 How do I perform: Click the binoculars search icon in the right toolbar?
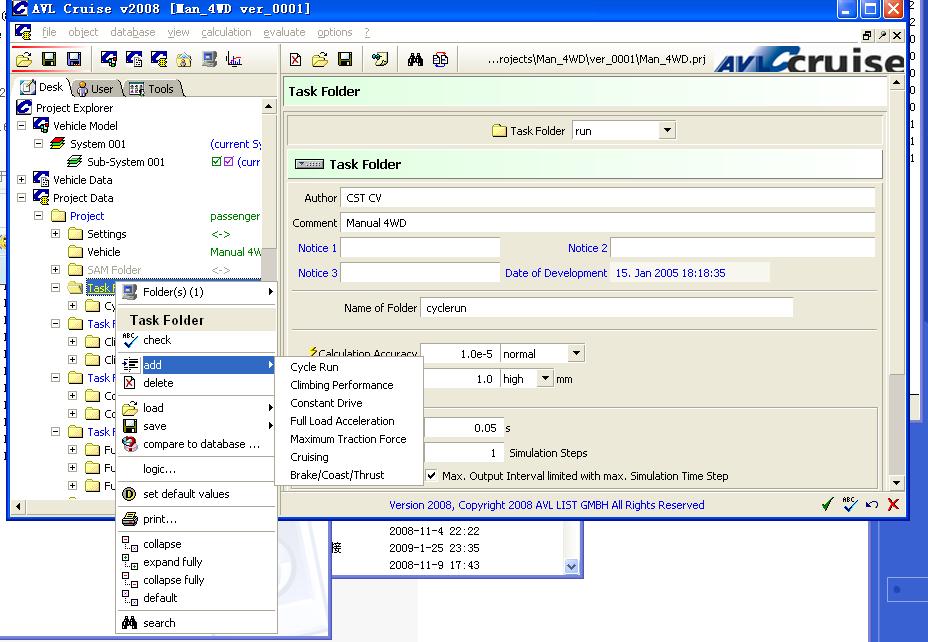click(415, 59)
